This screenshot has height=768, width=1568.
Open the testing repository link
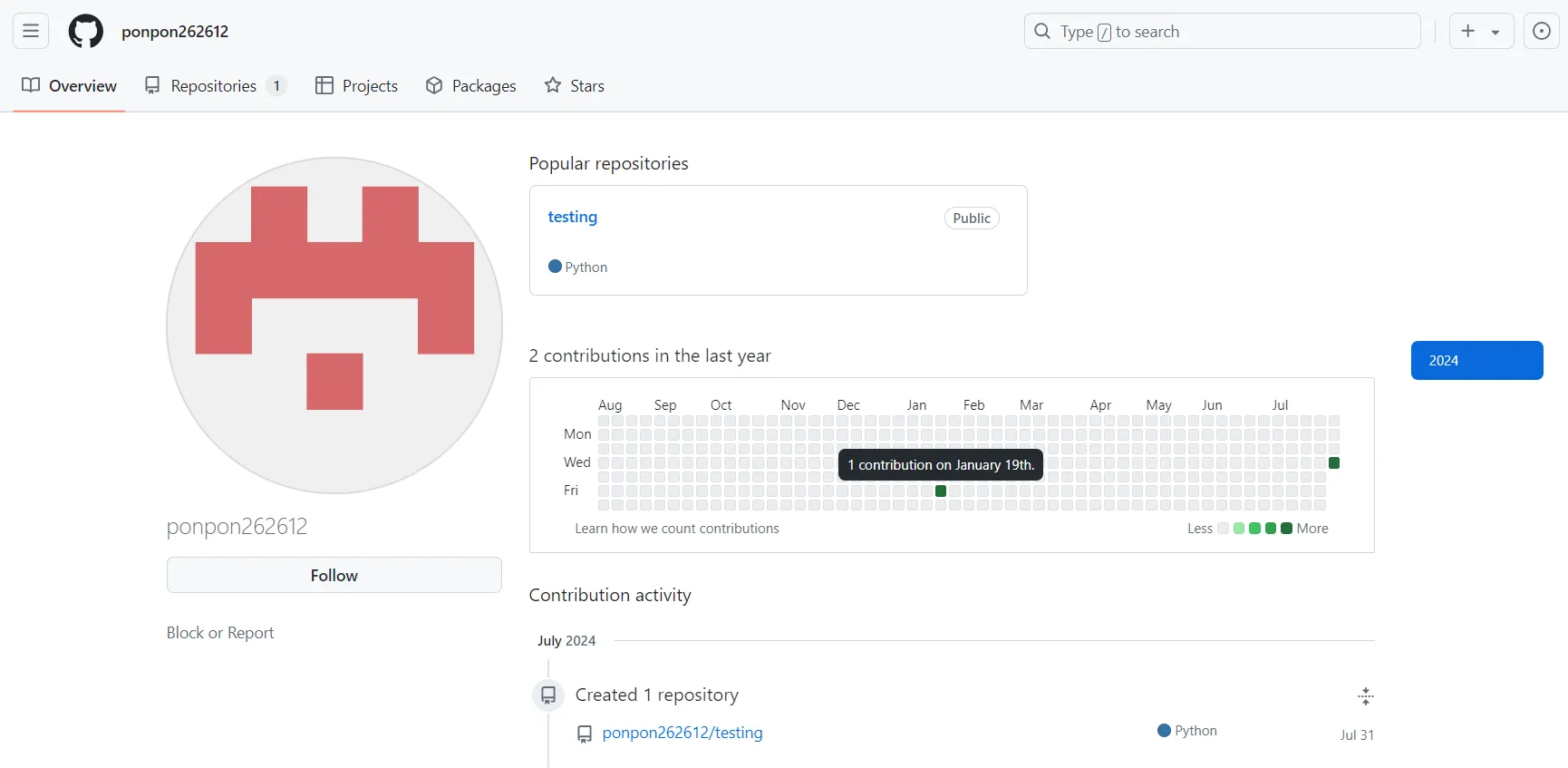572,217
